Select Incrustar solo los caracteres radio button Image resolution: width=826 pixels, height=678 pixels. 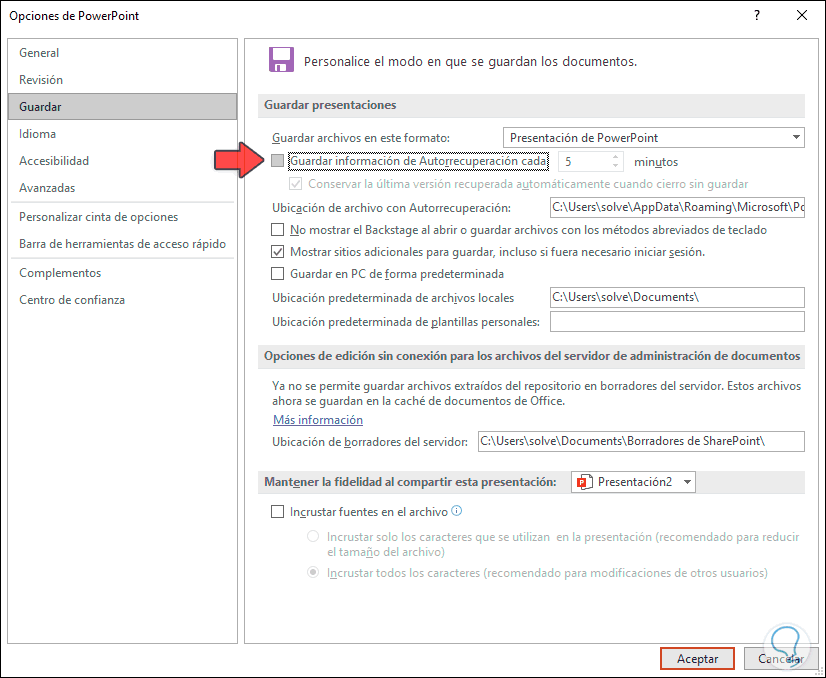pos(313,536)
